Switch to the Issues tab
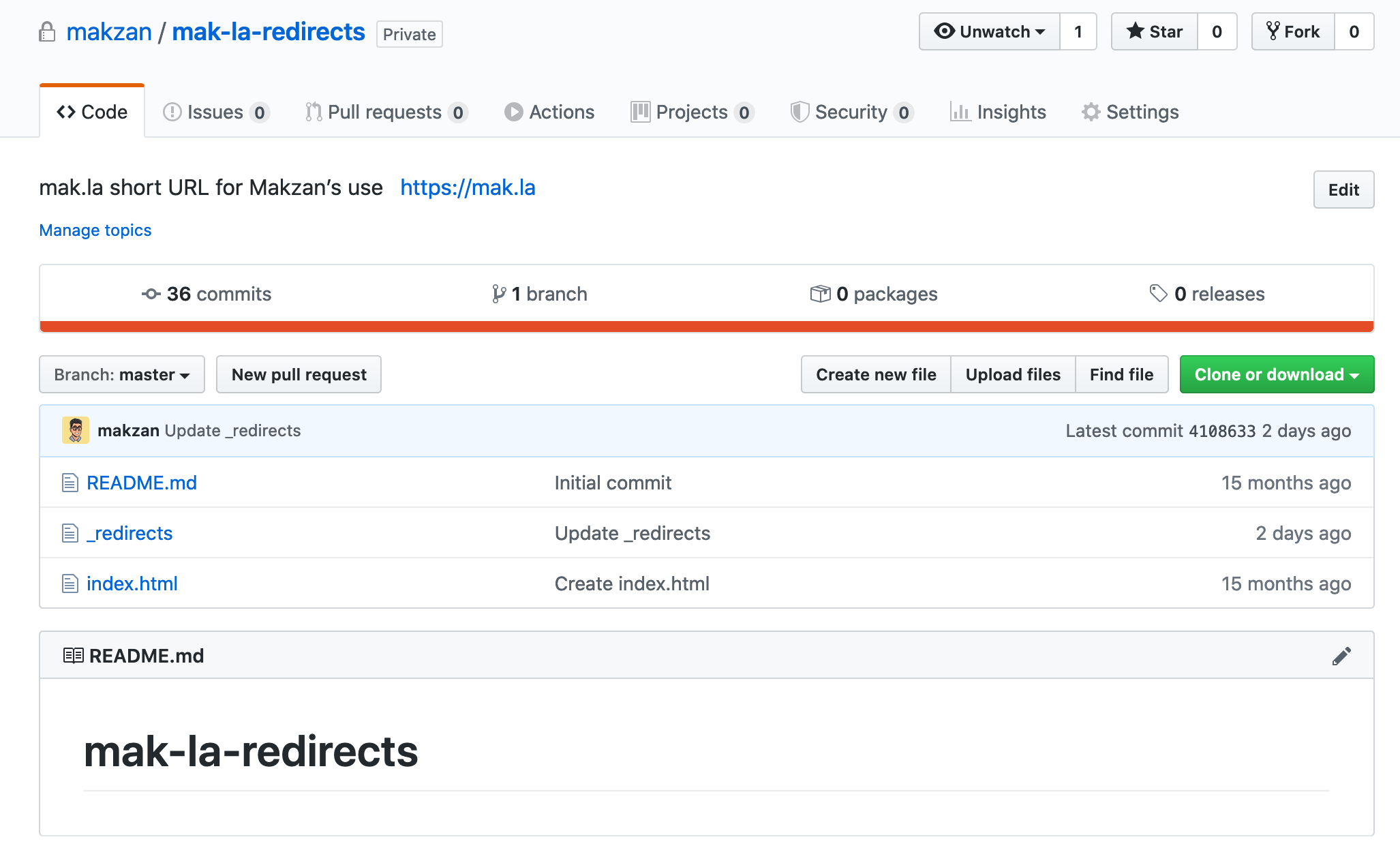The height and width of the screenshot is (863, 1400). point(215,112)
